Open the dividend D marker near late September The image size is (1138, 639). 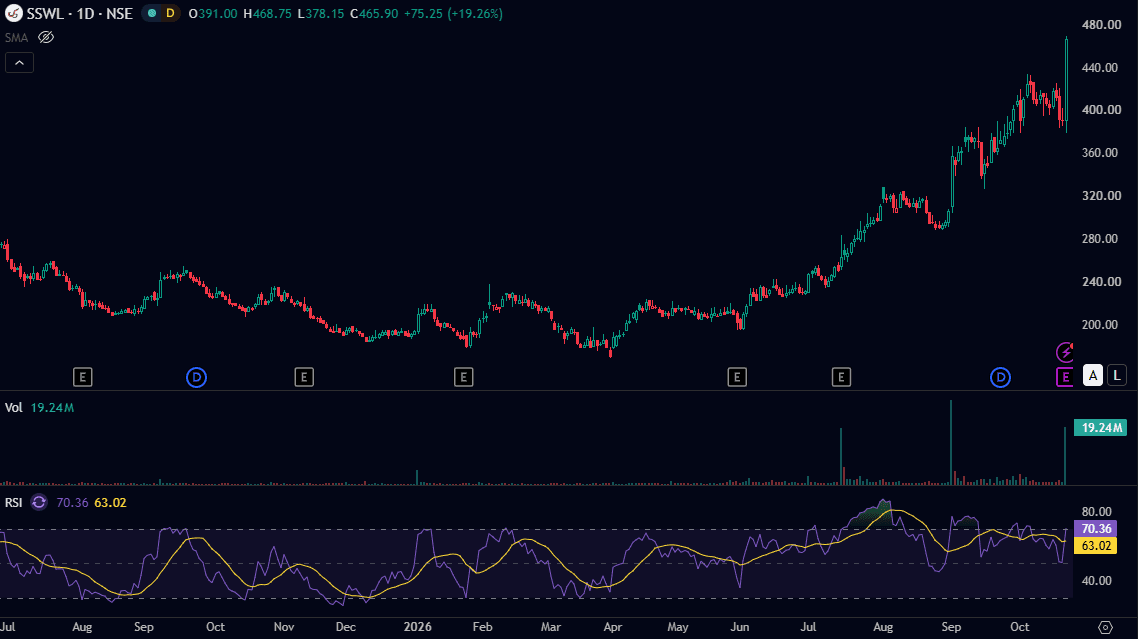click(x=197, y=378)
